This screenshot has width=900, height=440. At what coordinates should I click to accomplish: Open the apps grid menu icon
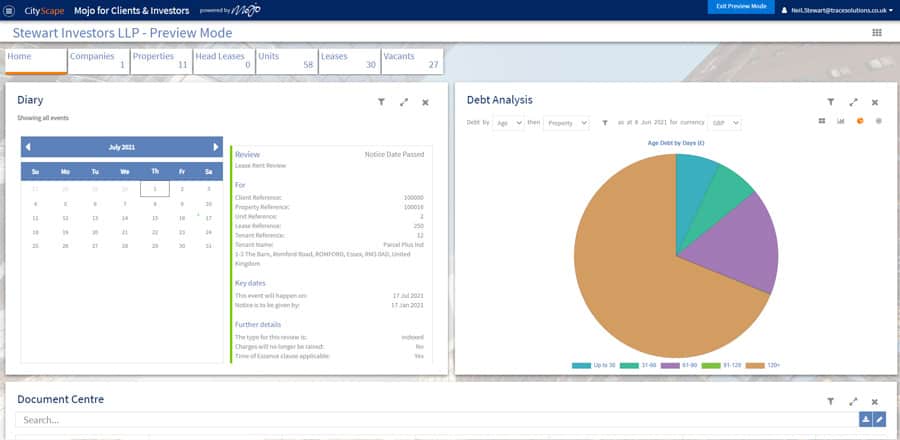[877, 32]
